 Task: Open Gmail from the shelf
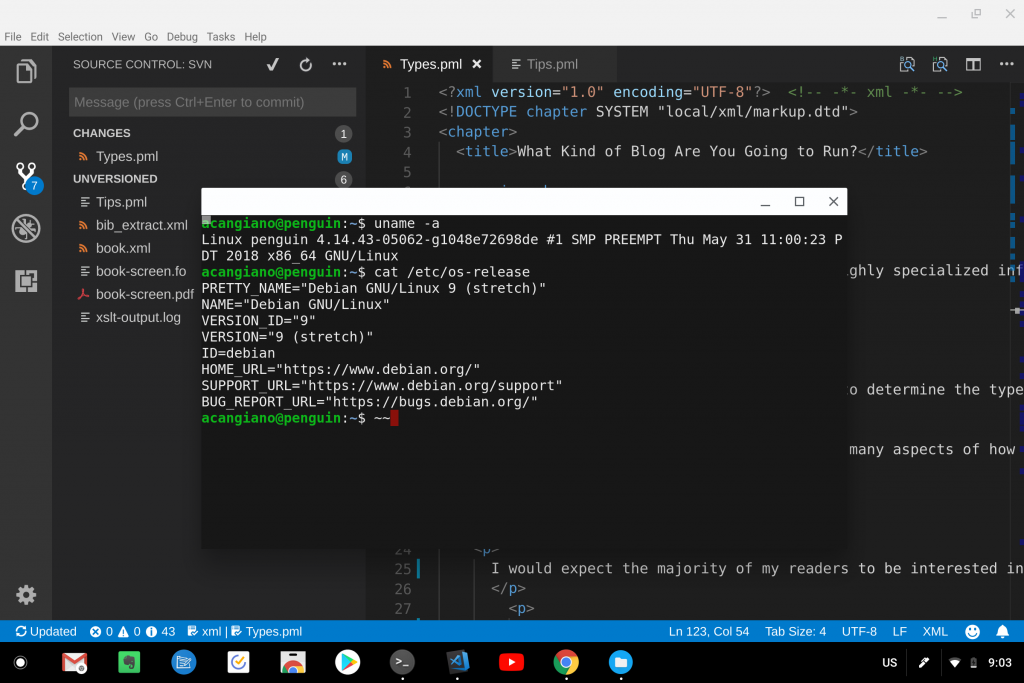click(x=74, y=662)
